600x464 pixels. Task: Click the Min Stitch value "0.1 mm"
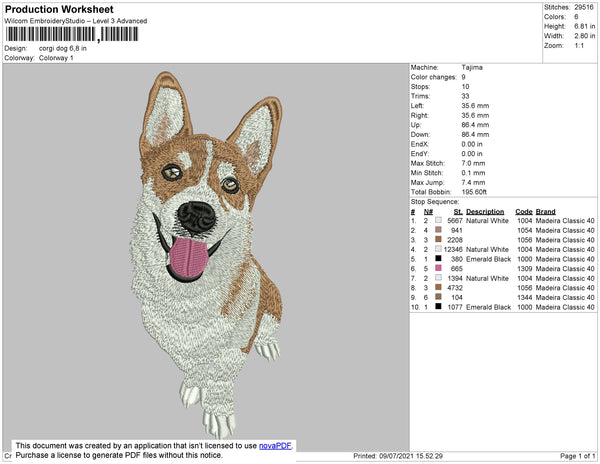(x=473, y=173)
